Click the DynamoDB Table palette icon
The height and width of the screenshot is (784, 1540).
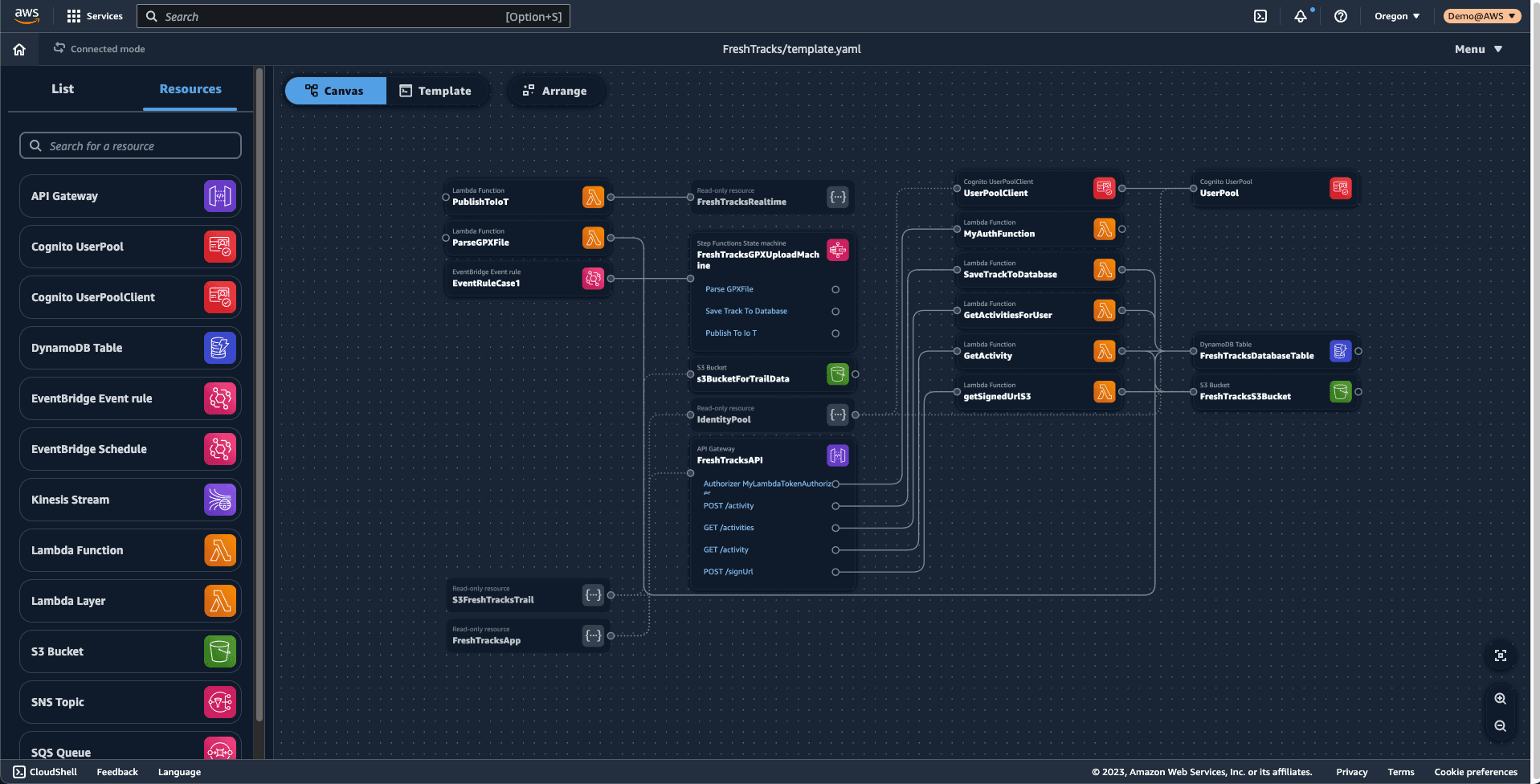coord(219,348)
